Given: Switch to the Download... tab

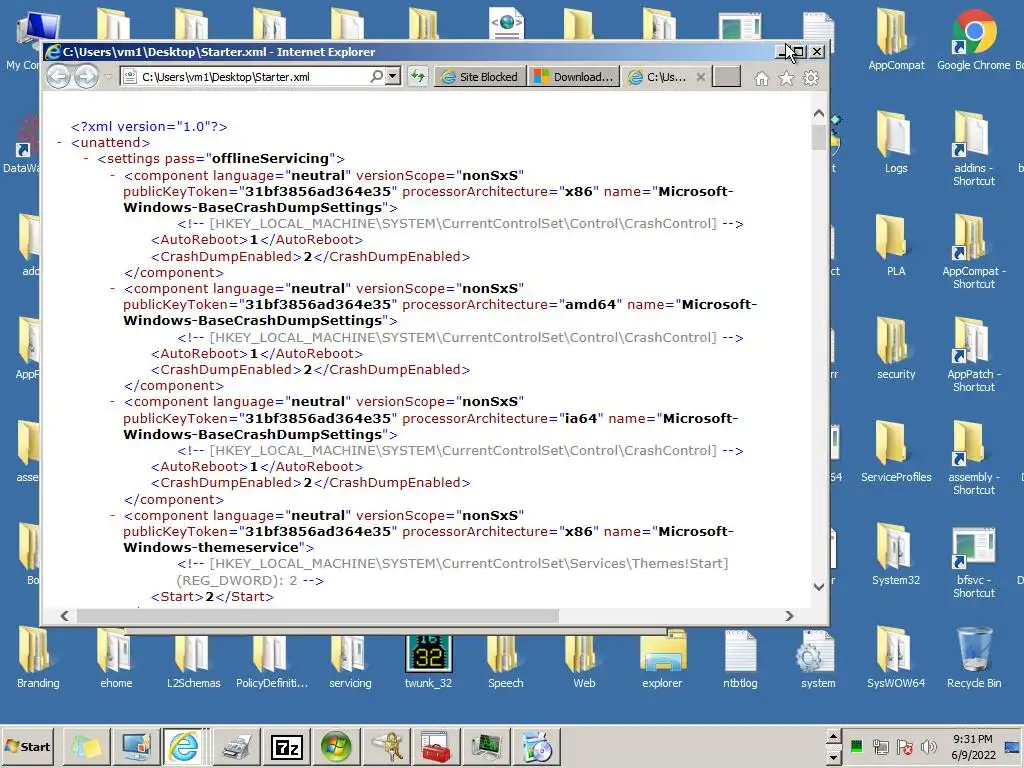Looking at the screenshot, I should click(574, 77).
